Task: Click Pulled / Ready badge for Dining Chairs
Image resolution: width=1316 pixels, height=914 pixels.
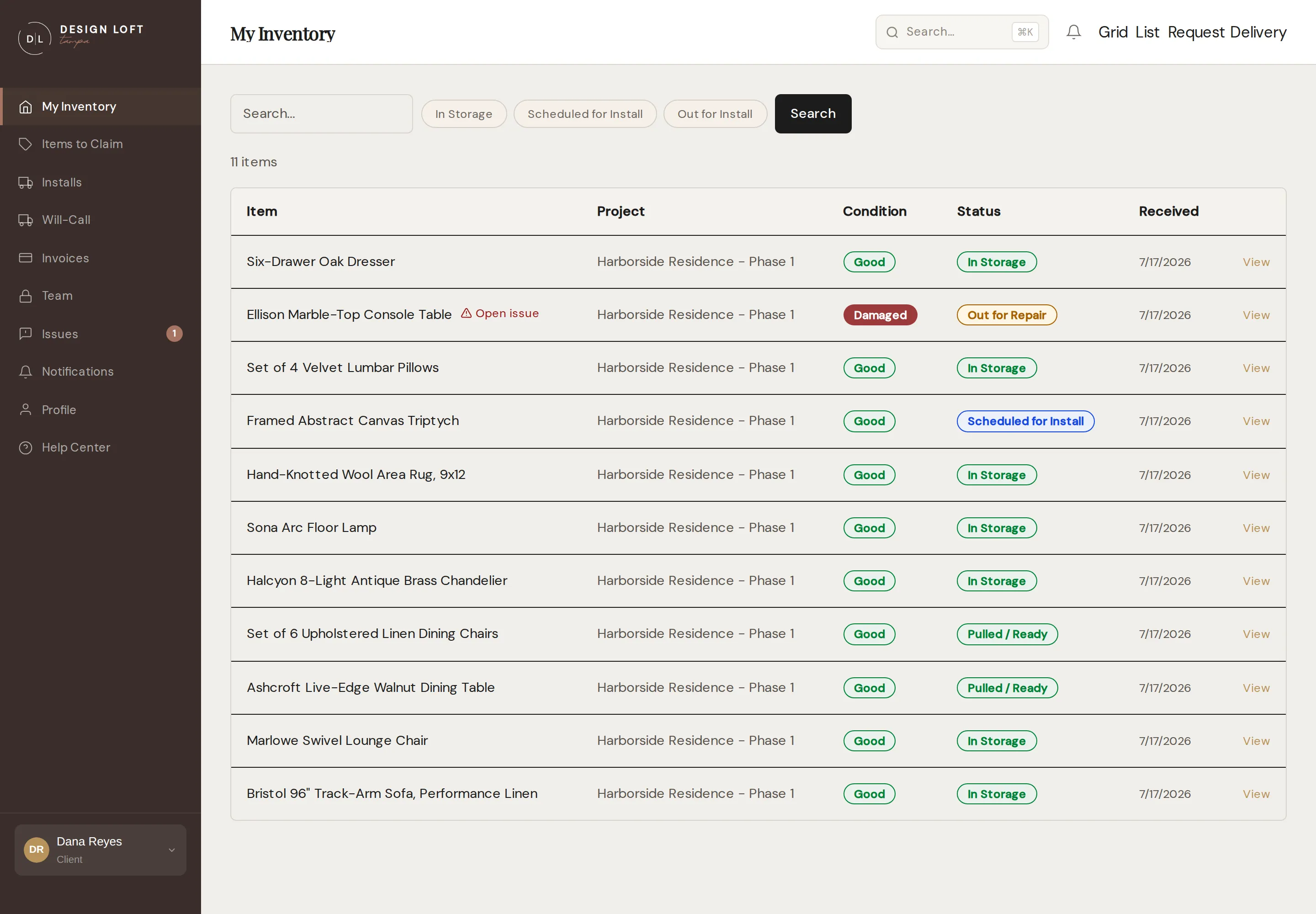Action: [x=1007, y=634]
